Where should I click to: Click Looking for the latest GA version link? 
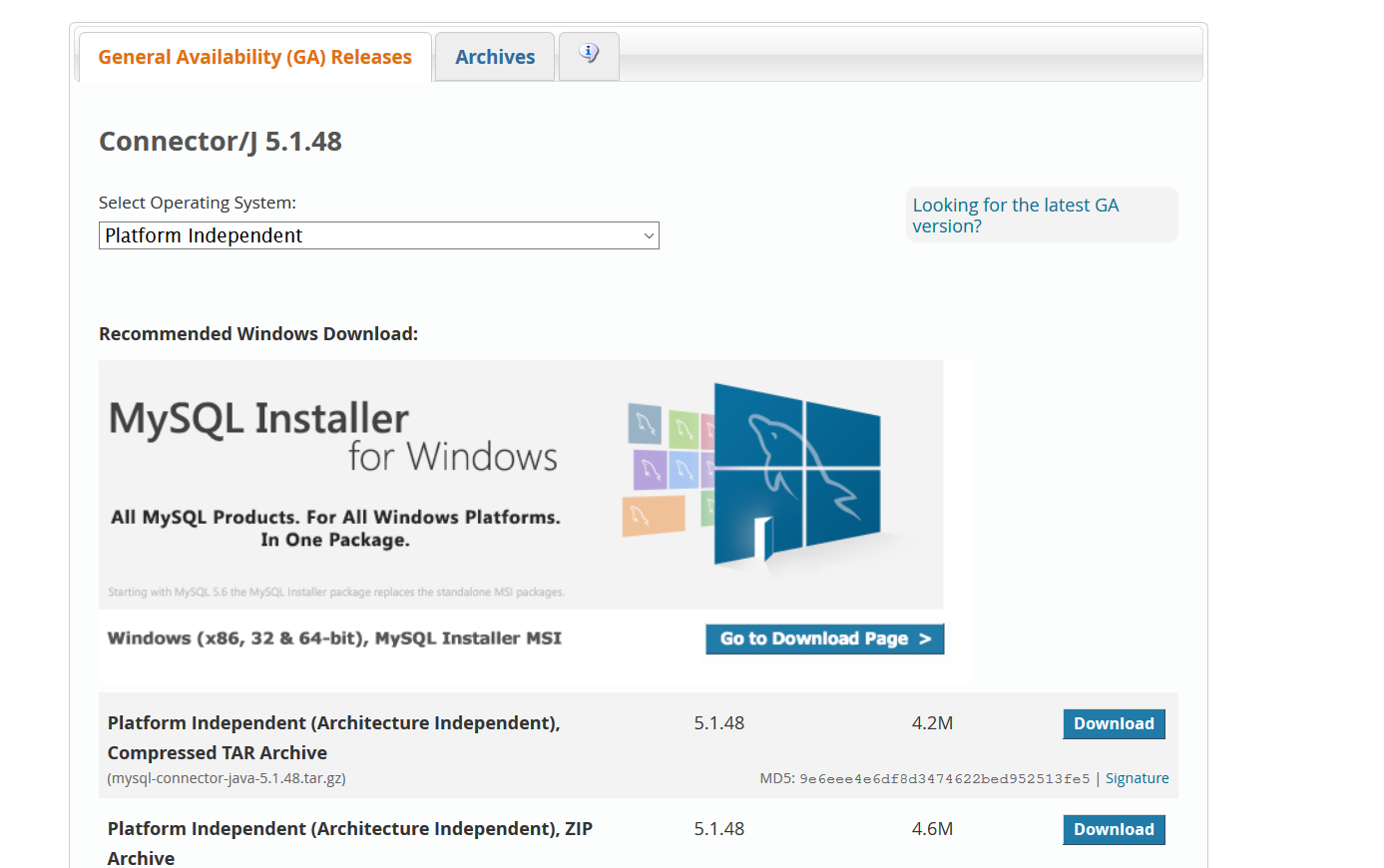point(1016,216)
